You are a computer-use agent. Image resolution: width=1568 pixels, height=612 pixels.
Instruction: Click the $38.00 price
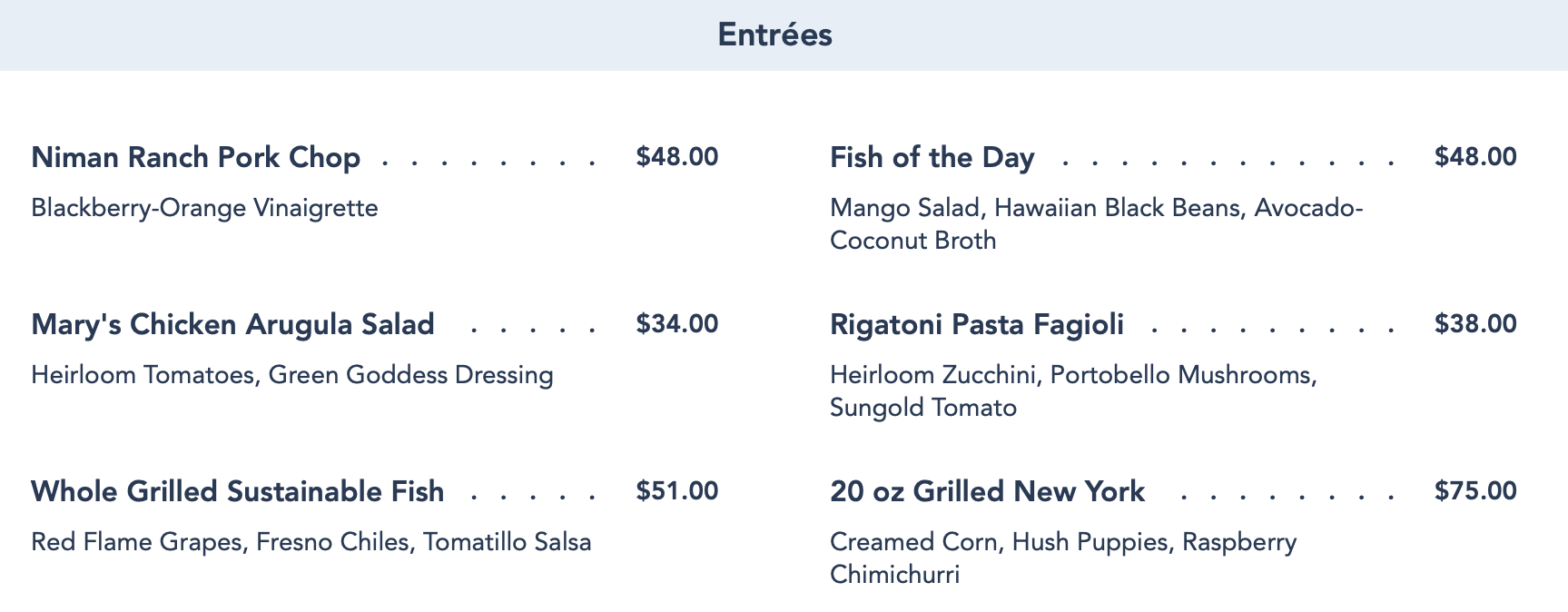coord(1474,324)
